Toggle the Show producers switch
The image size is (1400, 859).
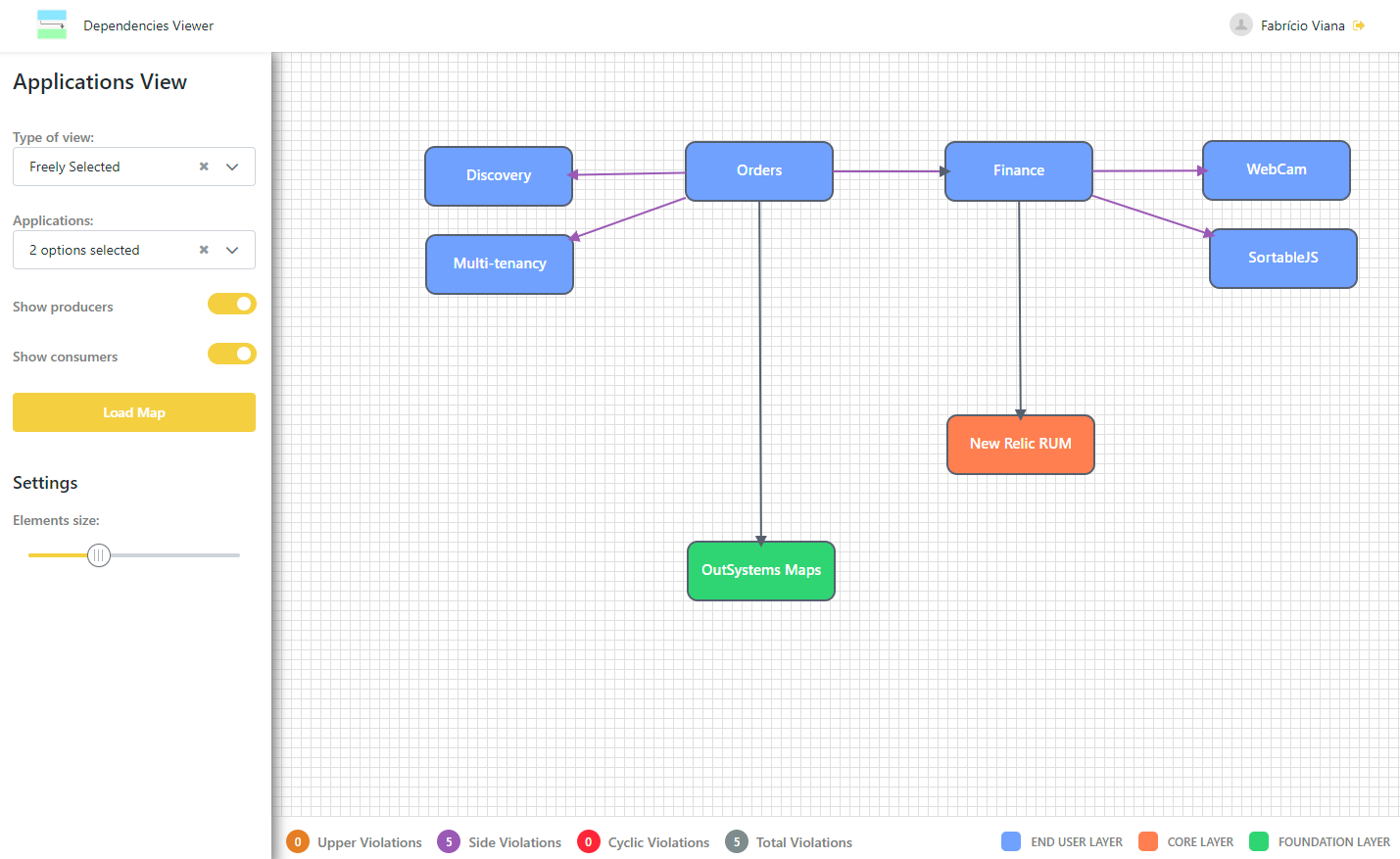tap(232, 304)
